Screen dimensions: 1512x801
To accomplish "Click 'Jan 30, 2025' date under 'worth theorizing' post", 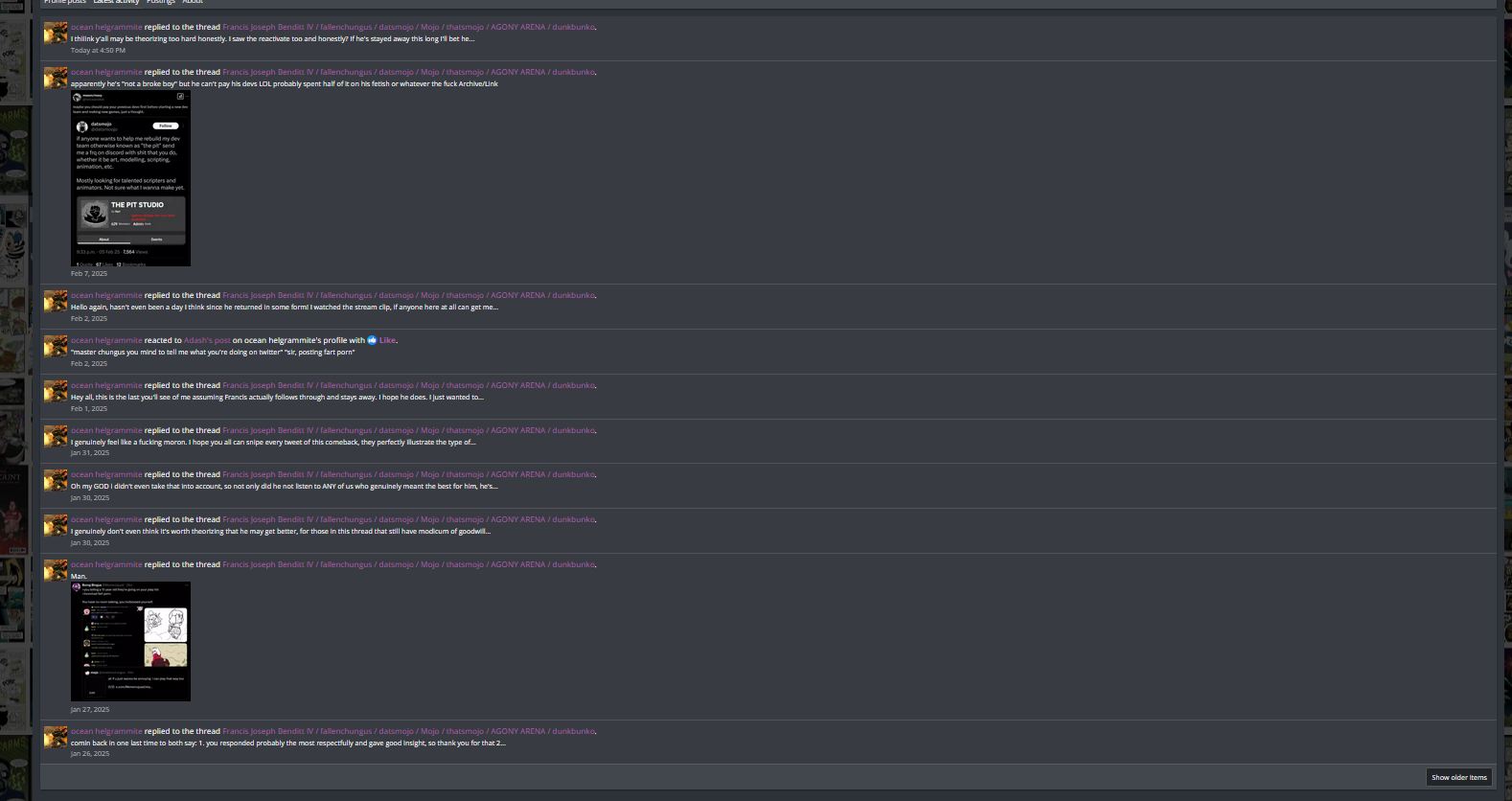I will pos(90,542).
